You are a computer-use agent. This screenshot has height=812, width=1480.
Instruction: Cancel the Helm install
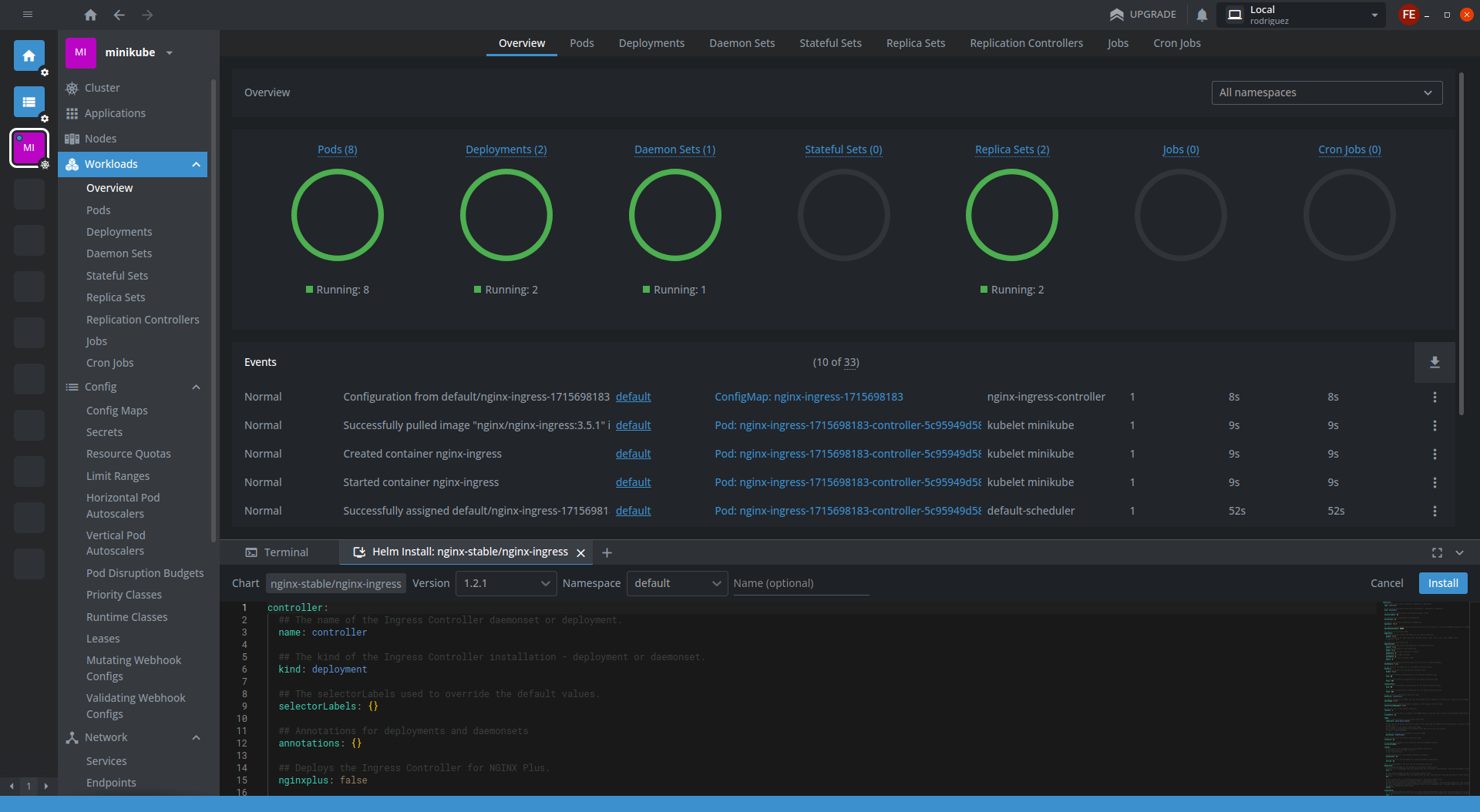click(x=1387, y=583)
